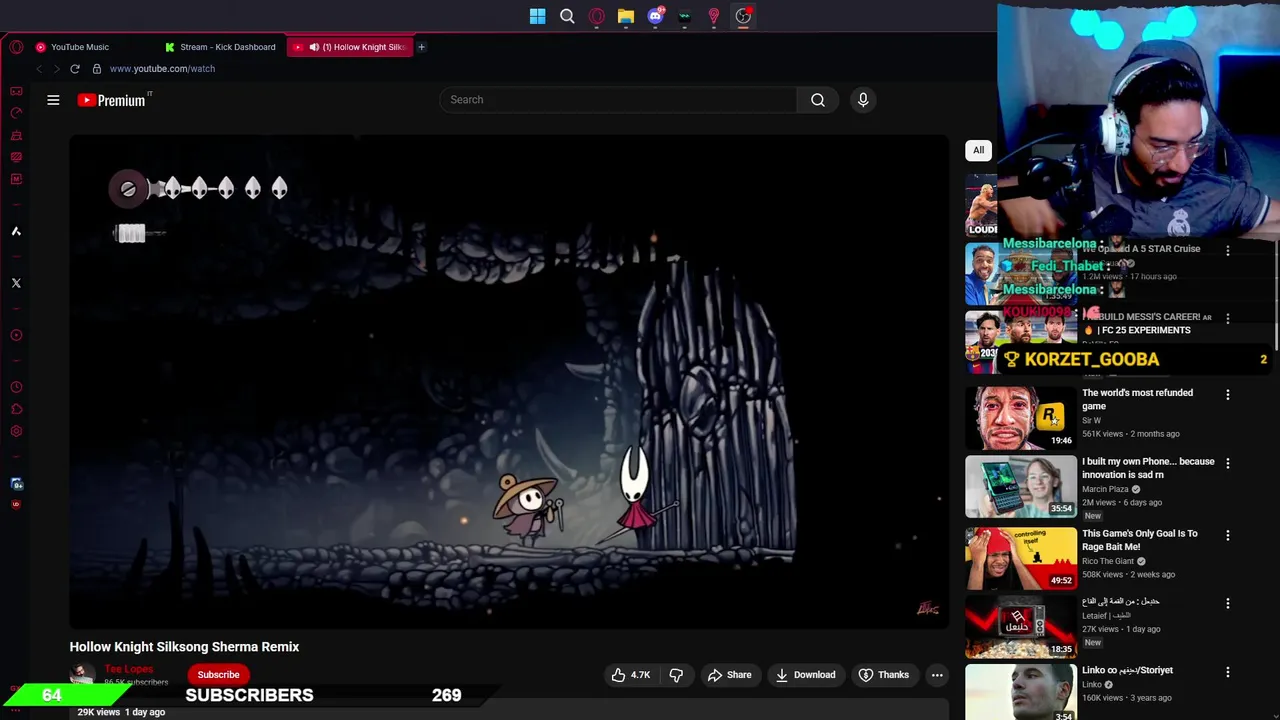This screenshot has width=1280, height=720.
Task: Open Windows taskbar search
Action: click(x=567, y=16)
